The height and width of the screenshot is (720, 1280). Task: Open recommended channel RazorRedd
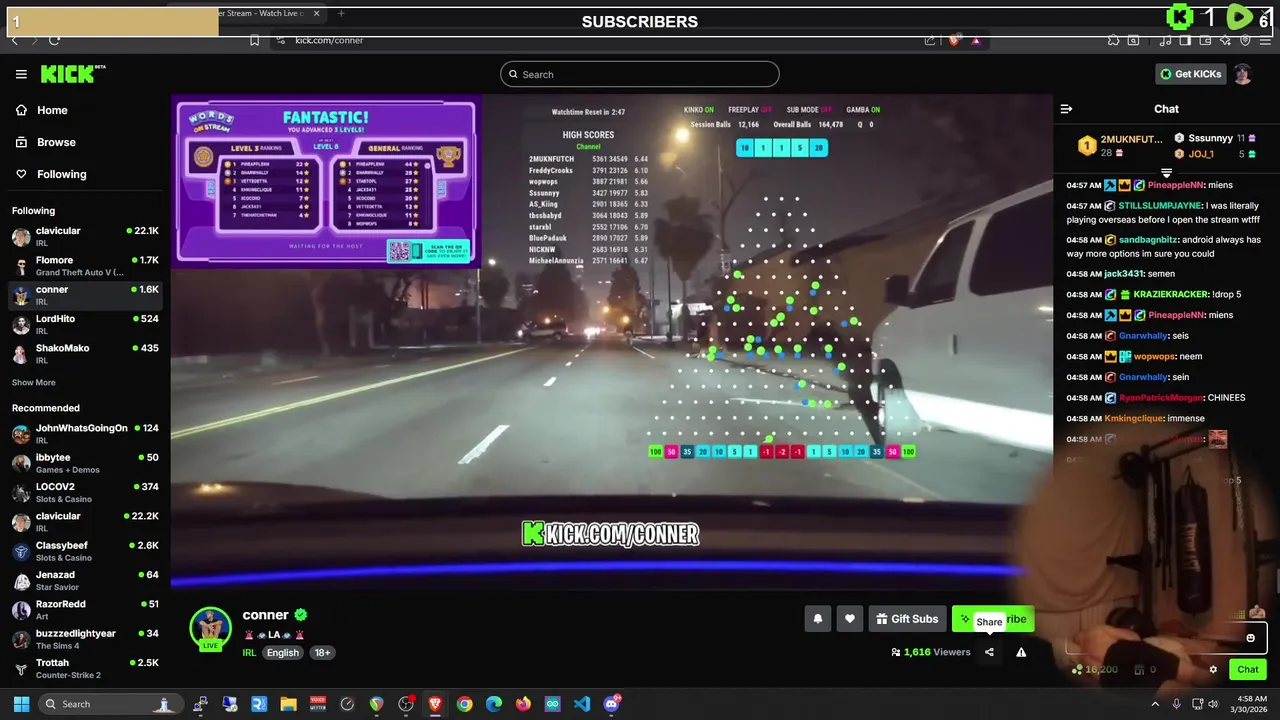click(x=85, y=610)
